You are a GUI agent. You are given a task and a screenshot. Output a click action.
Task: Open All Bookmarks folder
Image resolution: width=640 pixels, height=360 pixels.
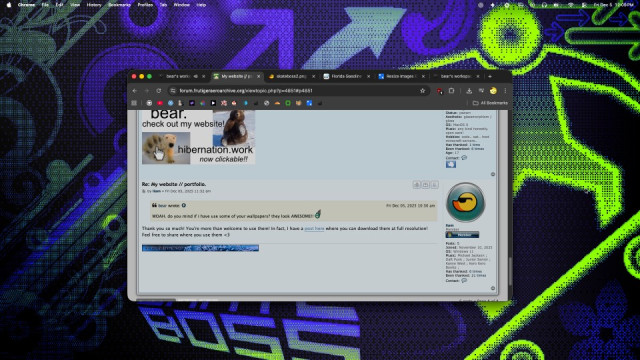pos(490,103)
